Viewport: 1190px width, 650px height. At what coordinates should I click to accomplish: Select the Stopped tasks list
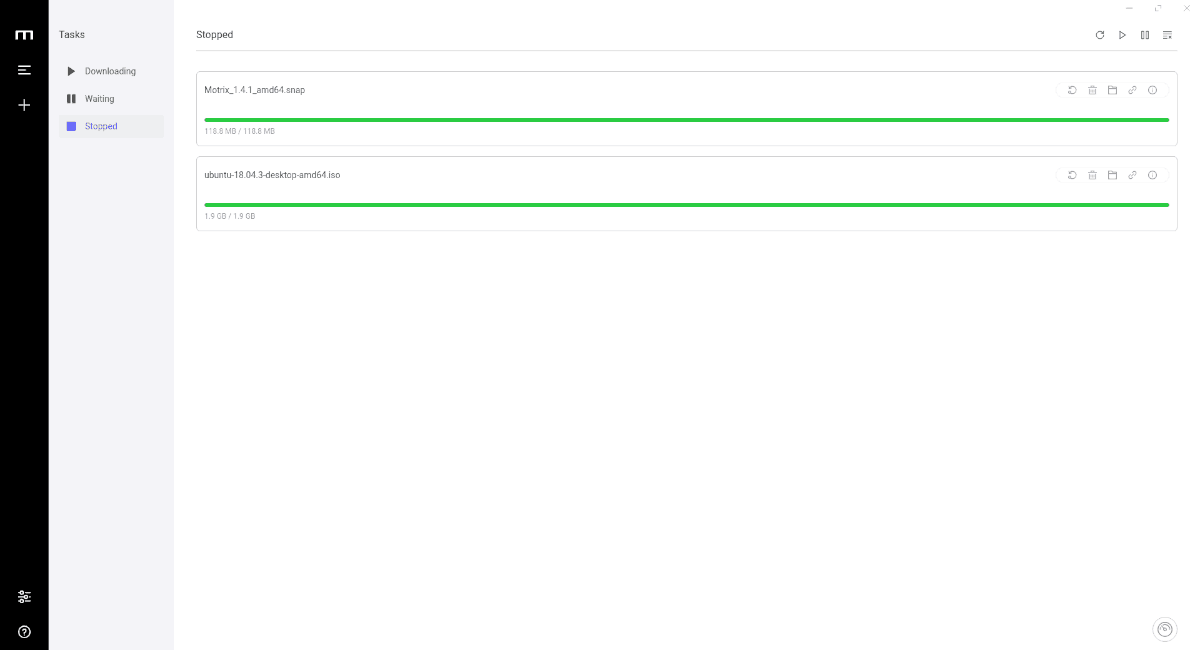[x=112, y=126]
